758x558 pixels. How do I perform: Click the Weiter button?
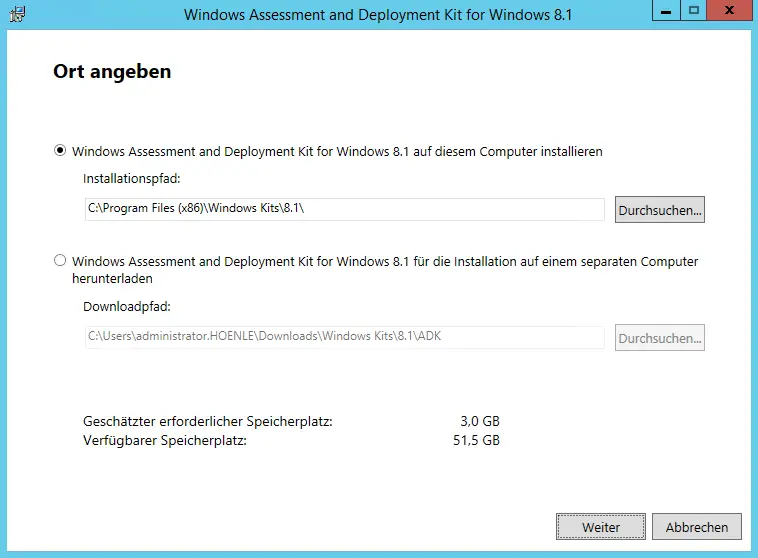click(x=600, y=527)
